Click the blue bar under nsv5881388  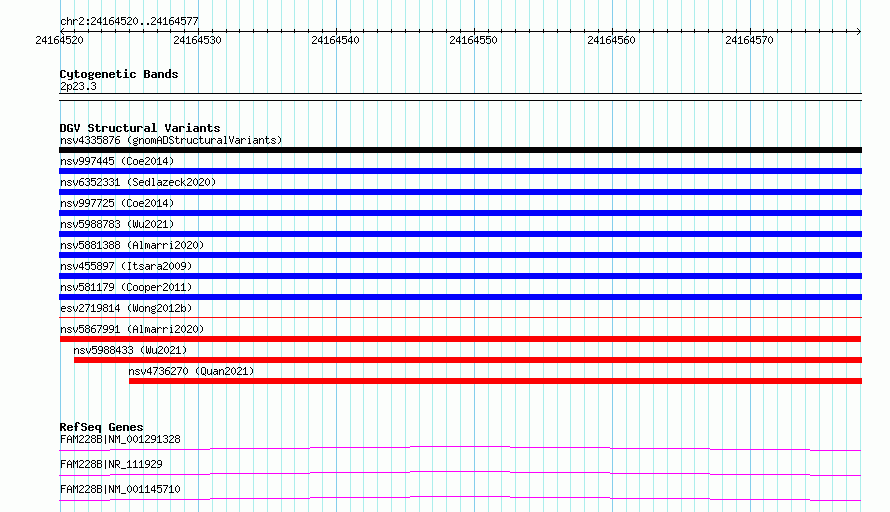460,255
